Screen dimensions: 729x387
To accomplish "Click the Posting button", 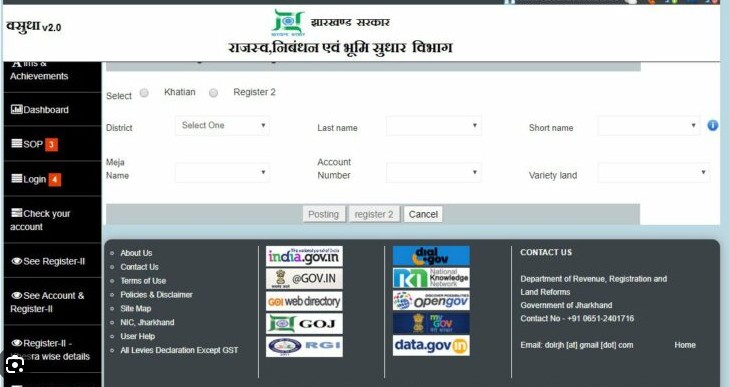I will 324,214.
